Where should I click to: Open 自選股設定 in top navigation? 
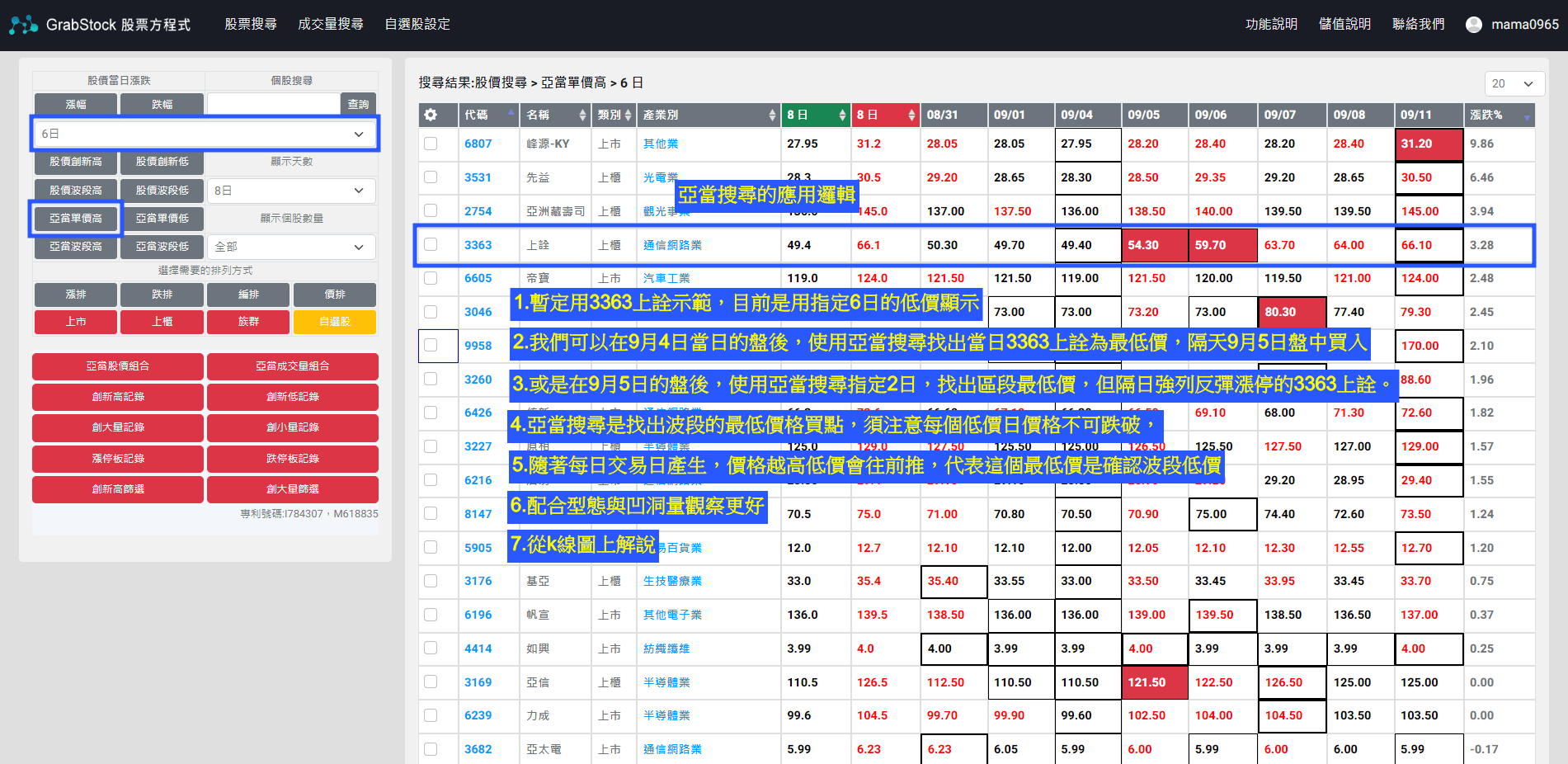point(417,25)
